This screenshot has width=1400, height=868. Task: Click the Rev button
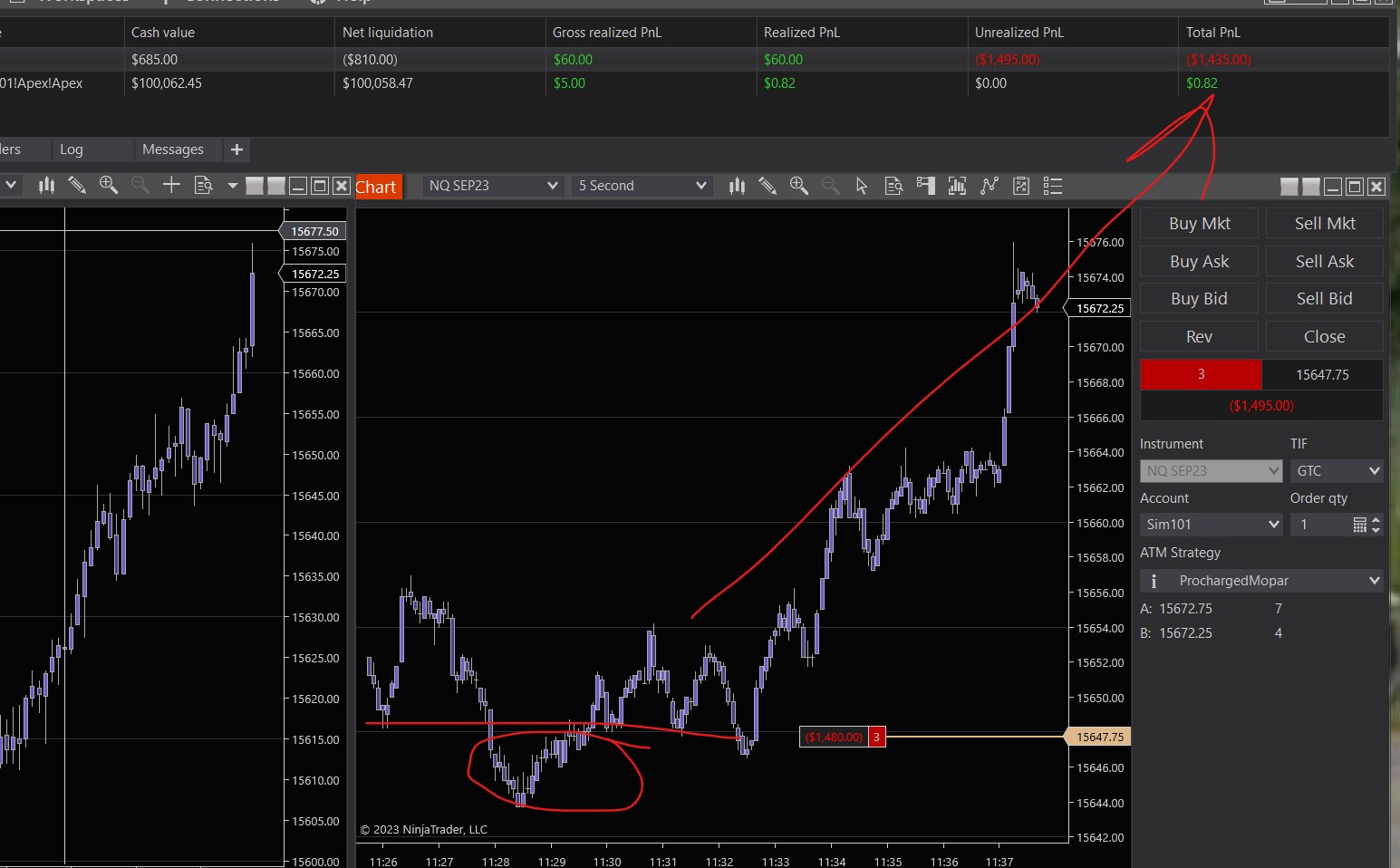click(1199, 337)
